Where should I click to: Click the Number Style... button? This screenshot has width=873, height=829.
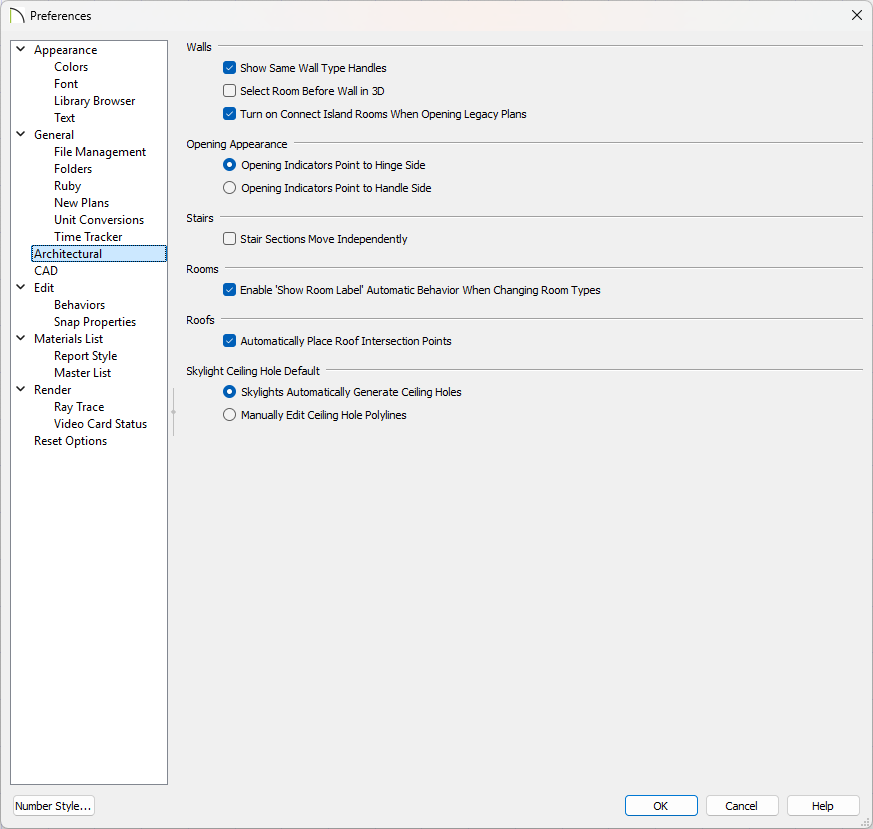coord(54,806)
